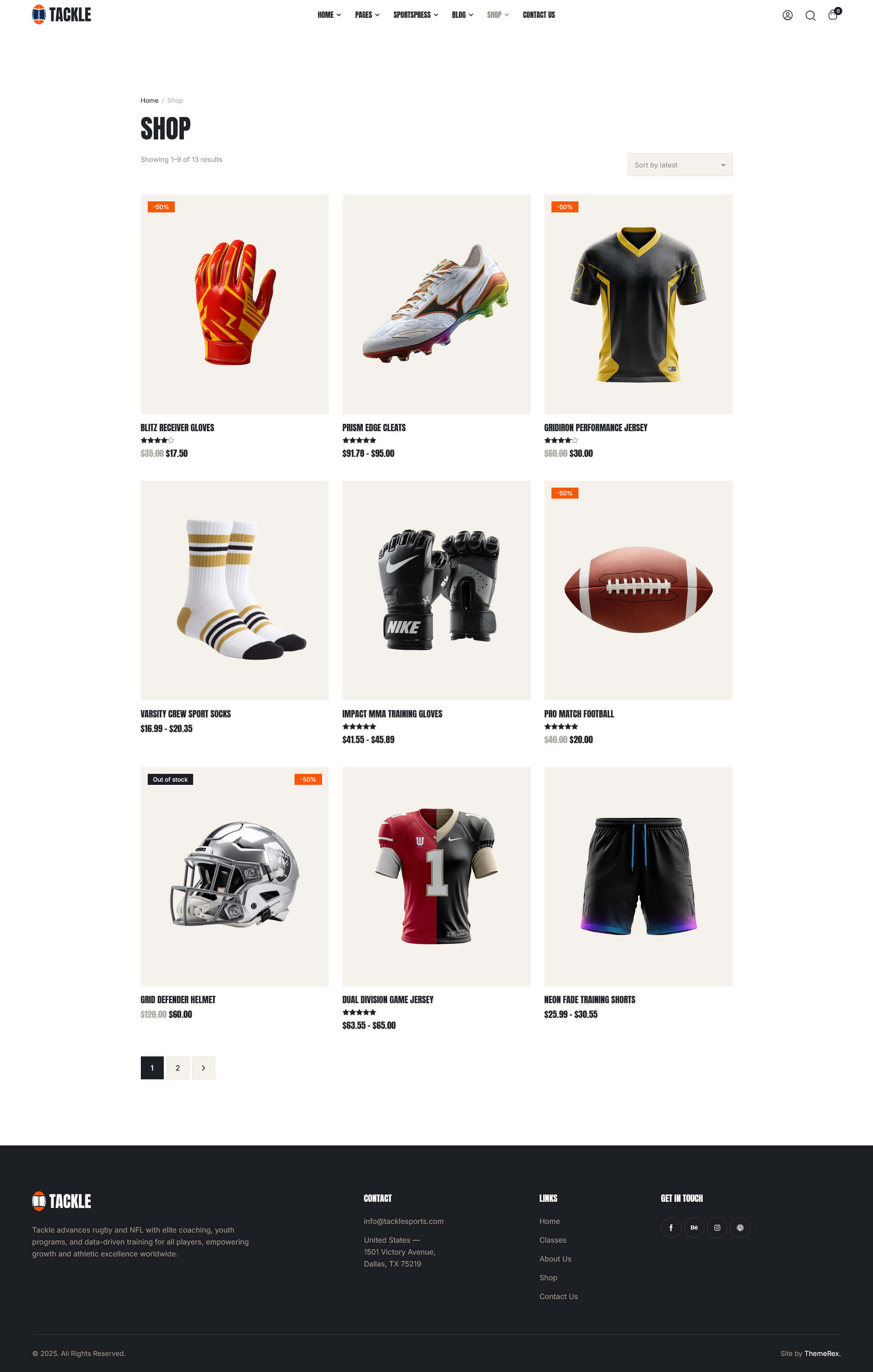Screen dimensions: 873x1372
Task: Go to next page arrow in pagination
Action: [203, 1068]
